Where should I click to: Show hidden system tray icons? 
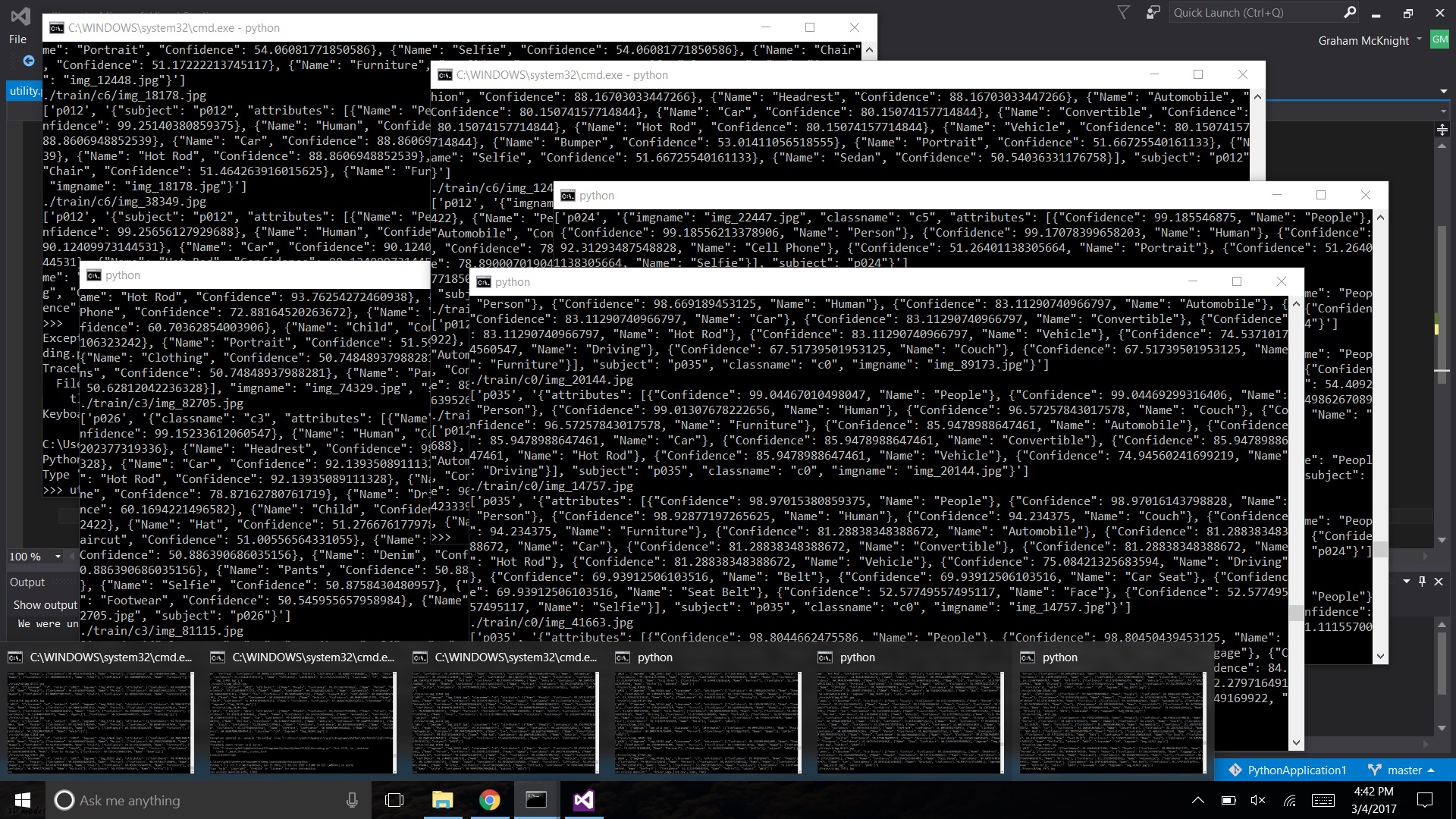click(1198, 800)
